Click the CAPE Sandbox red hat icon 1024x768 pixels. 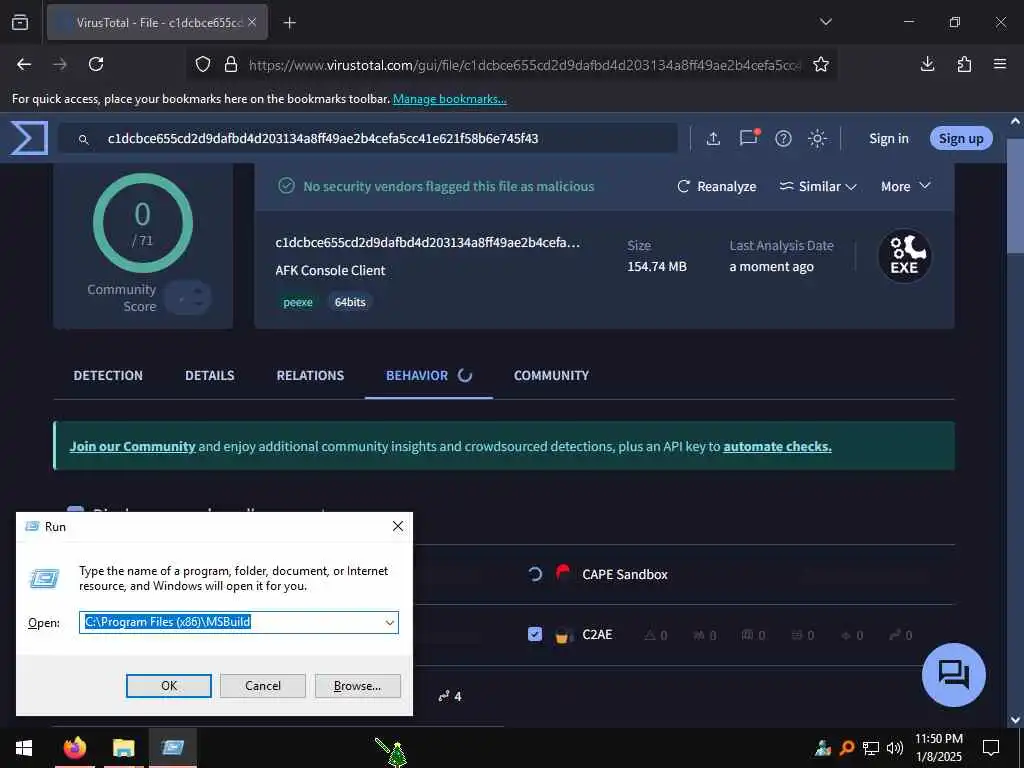pyautogui.click(x=562, y=573)
